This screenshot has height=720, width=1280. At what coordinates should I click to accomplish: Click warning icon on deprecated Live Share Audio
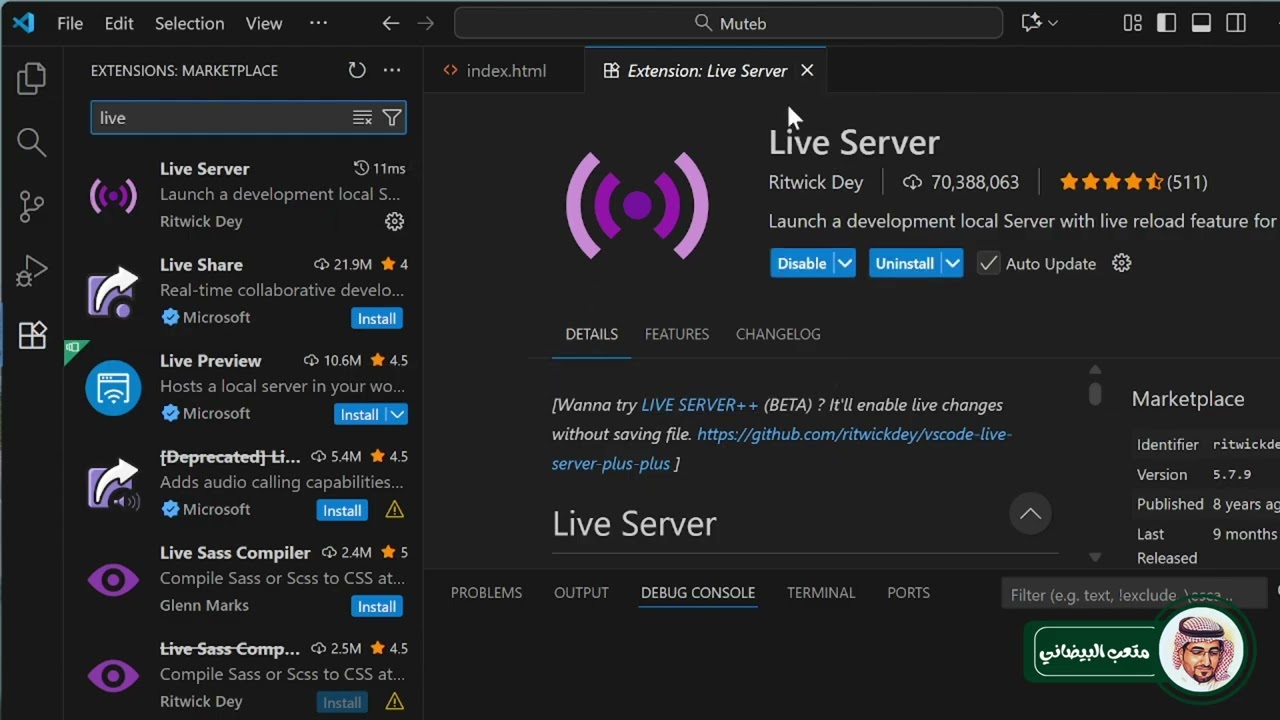395,510
